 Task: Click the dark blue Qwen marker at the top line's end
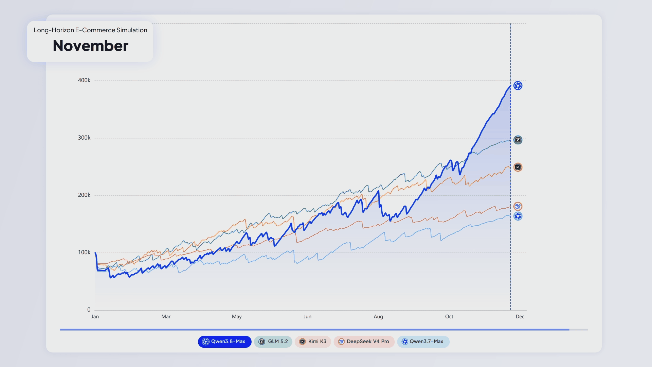518,86
